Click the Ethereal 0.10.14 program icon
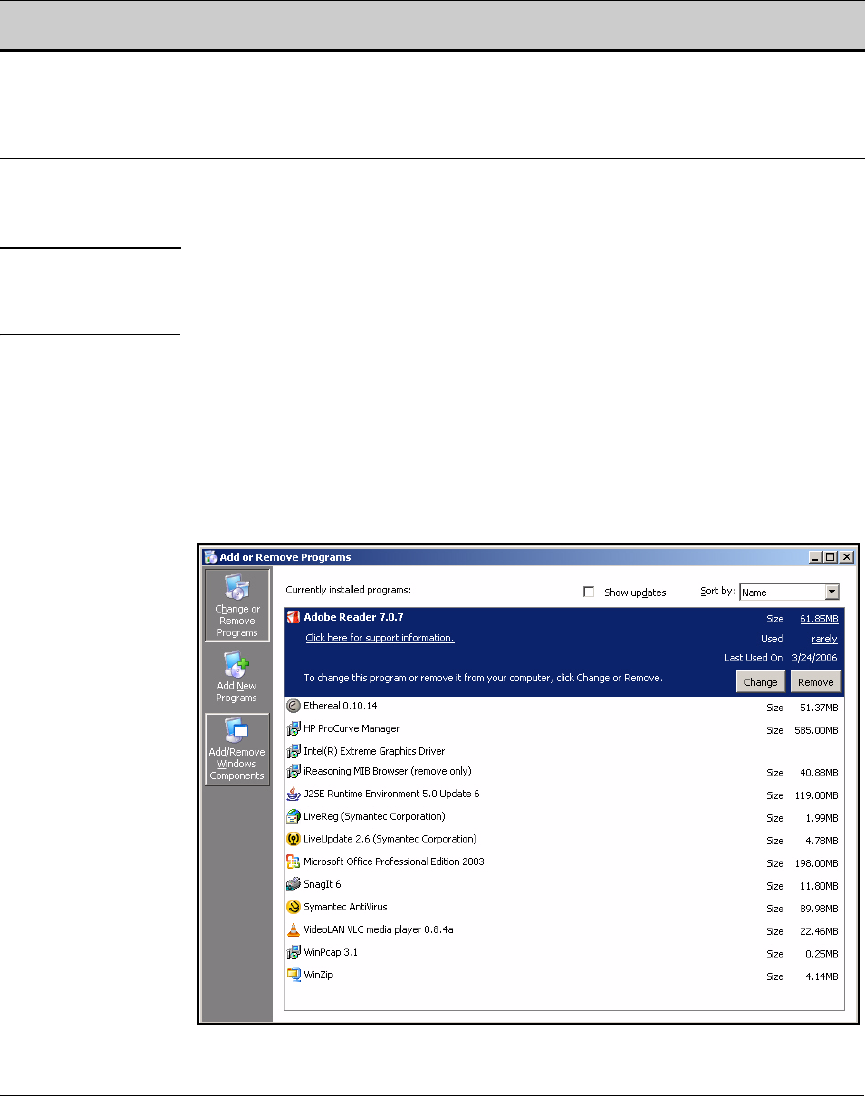The height and width of the screenshot is (1096, 865). (x=293, y=706)
